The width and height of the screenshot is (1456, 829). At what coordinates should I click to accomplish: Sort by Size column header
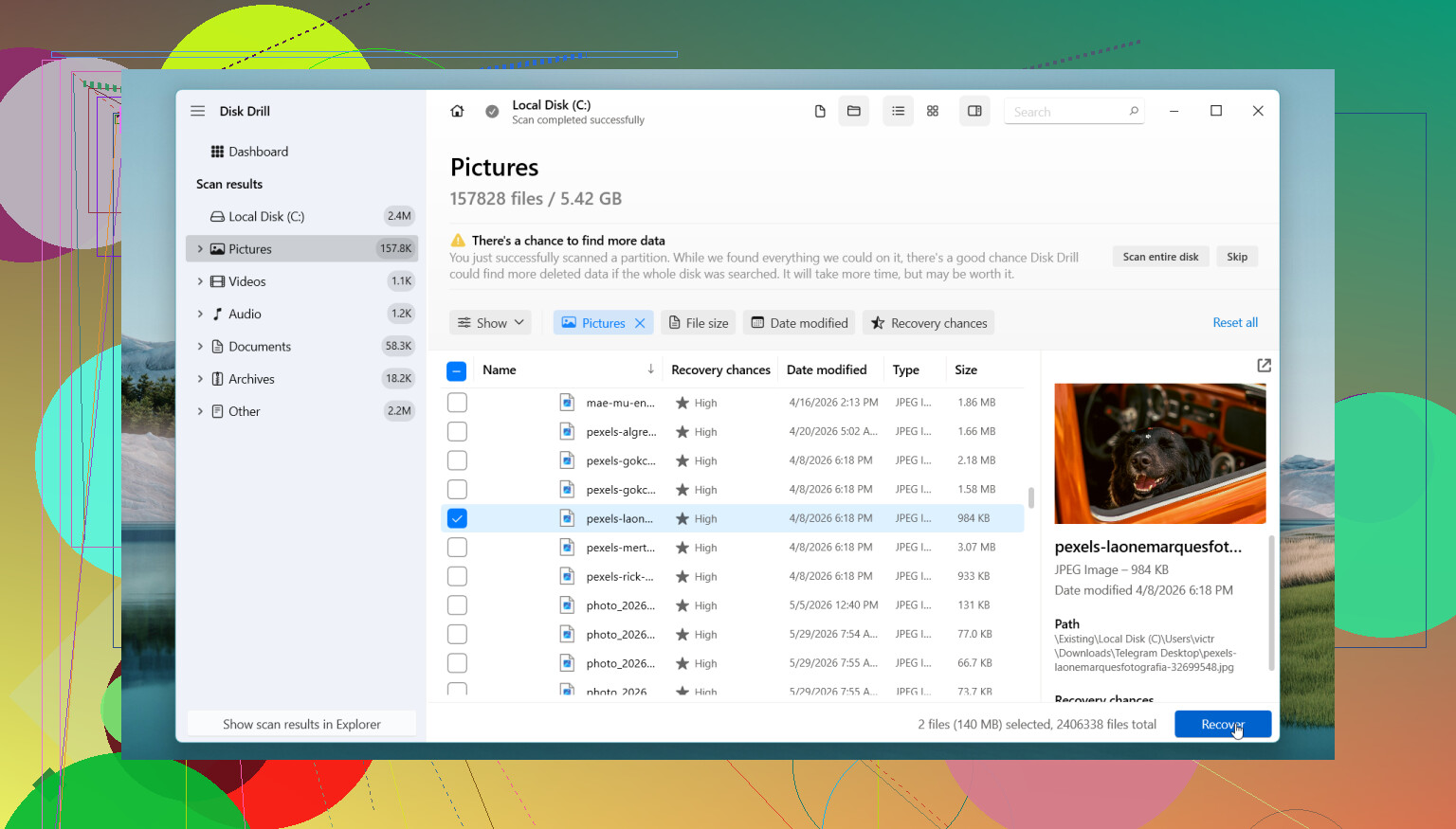(x=966, y=369)
